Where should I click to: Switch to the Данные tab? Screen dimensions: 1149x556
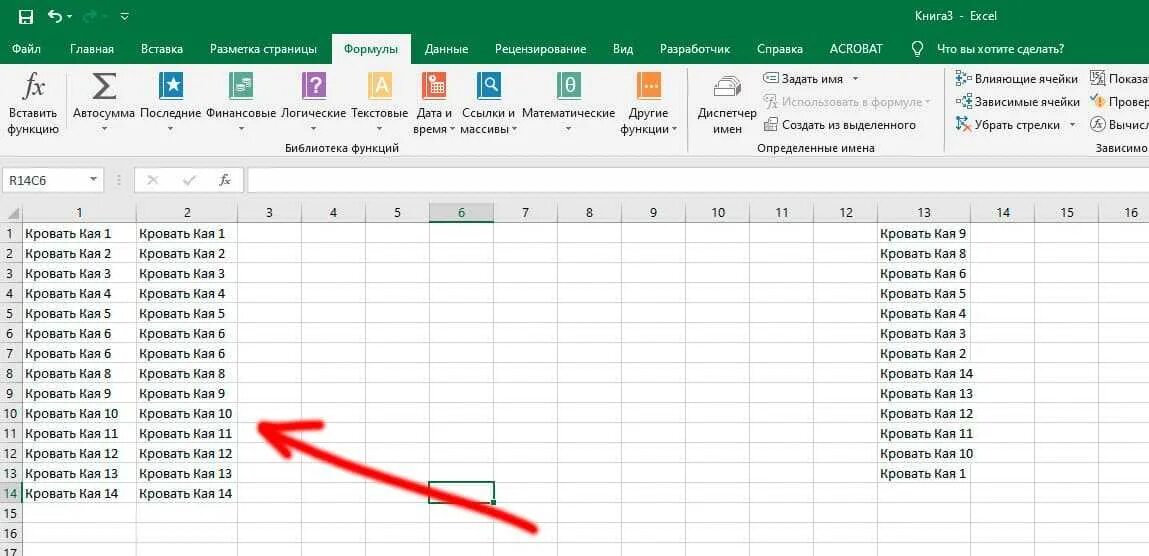[x=446, y=49]
